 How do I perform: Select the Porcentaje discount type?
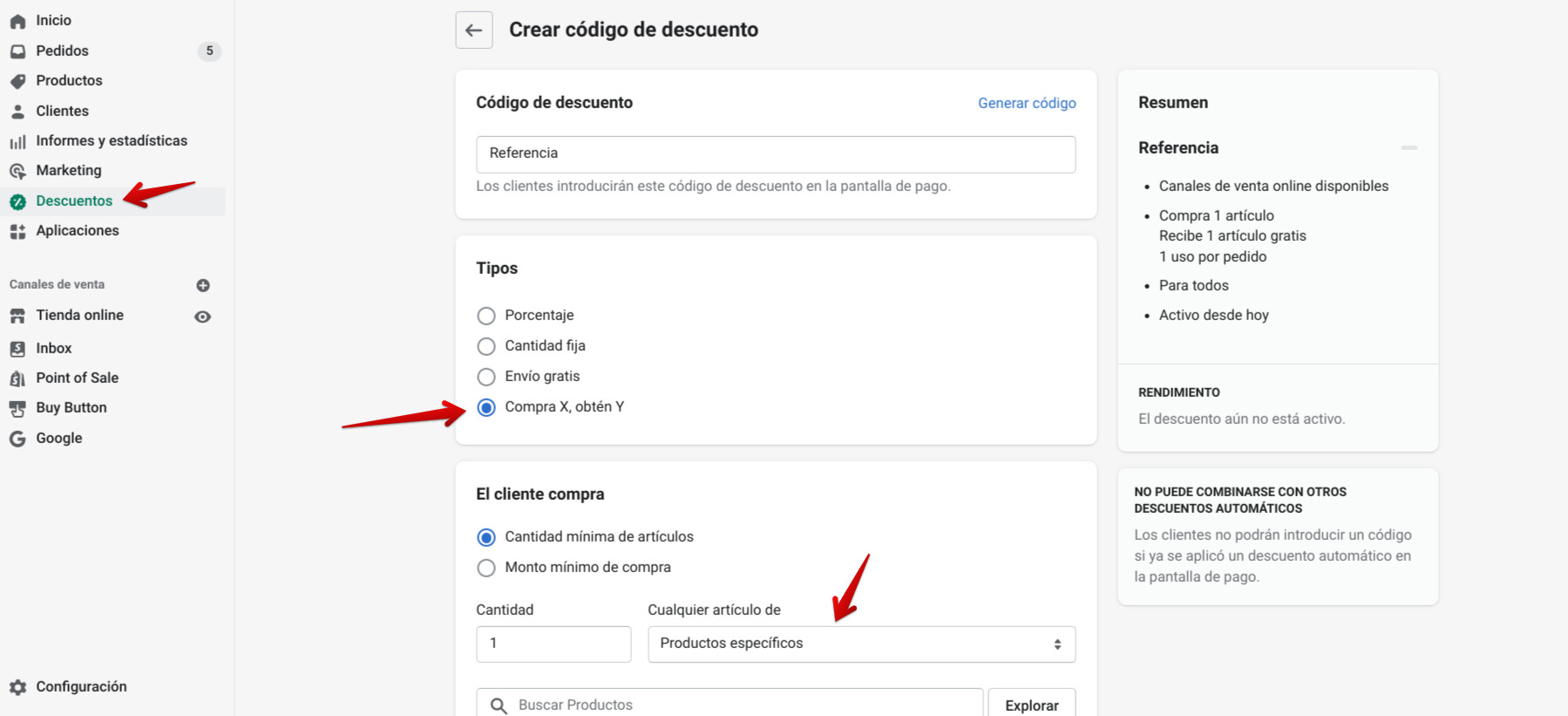486,316
